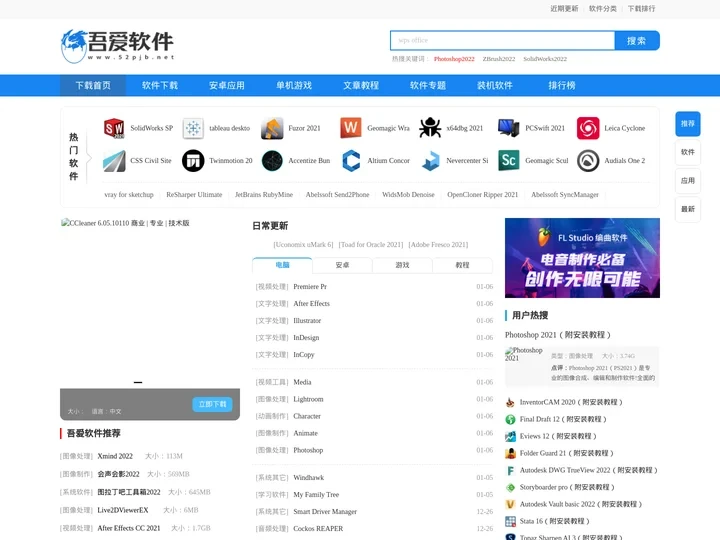This screenshot has width=720, height=540.
Task: Open the FL Studio banner ad
Action: [582, 258]
